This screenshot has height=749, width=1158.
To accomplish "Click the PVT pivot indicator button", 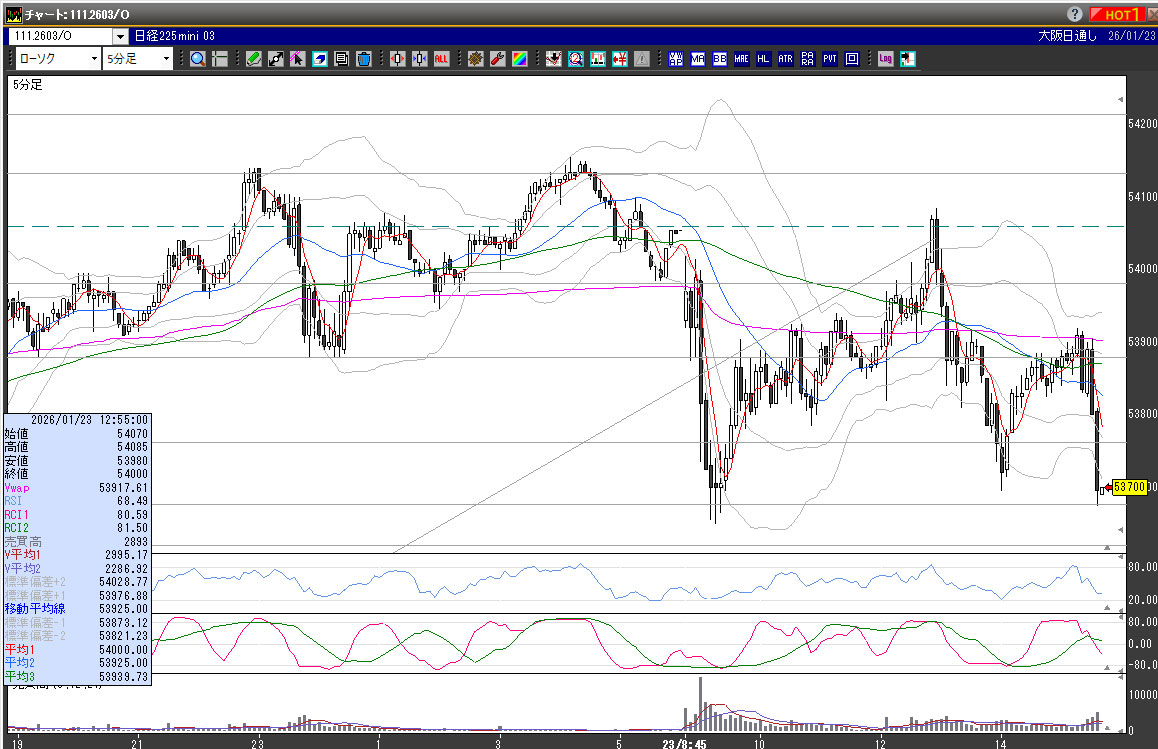I will (x=829, y=59).
